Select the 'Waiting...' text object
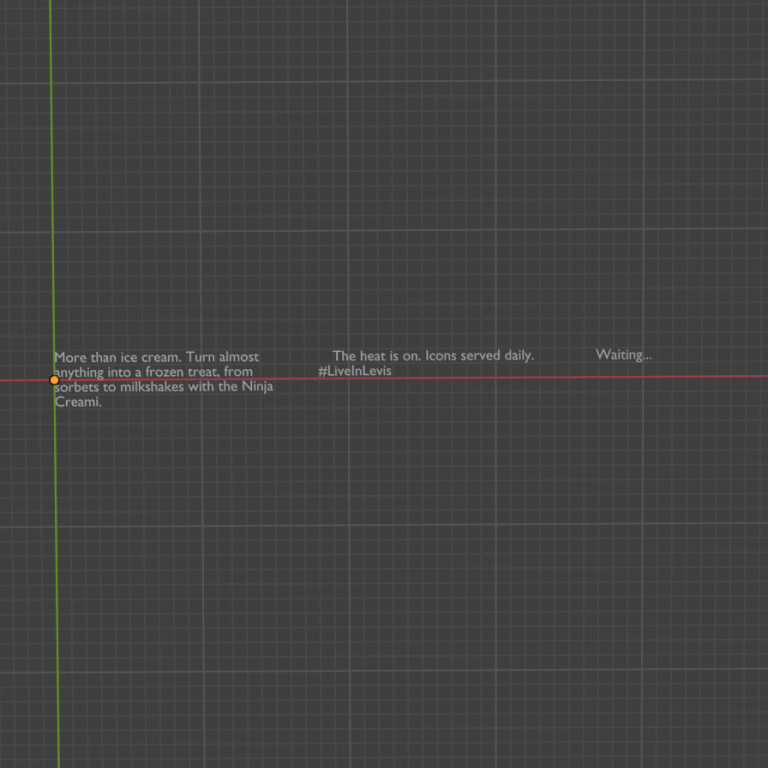Image resolution: width=768 pixels, height=768 pixels. pos(624,355)
